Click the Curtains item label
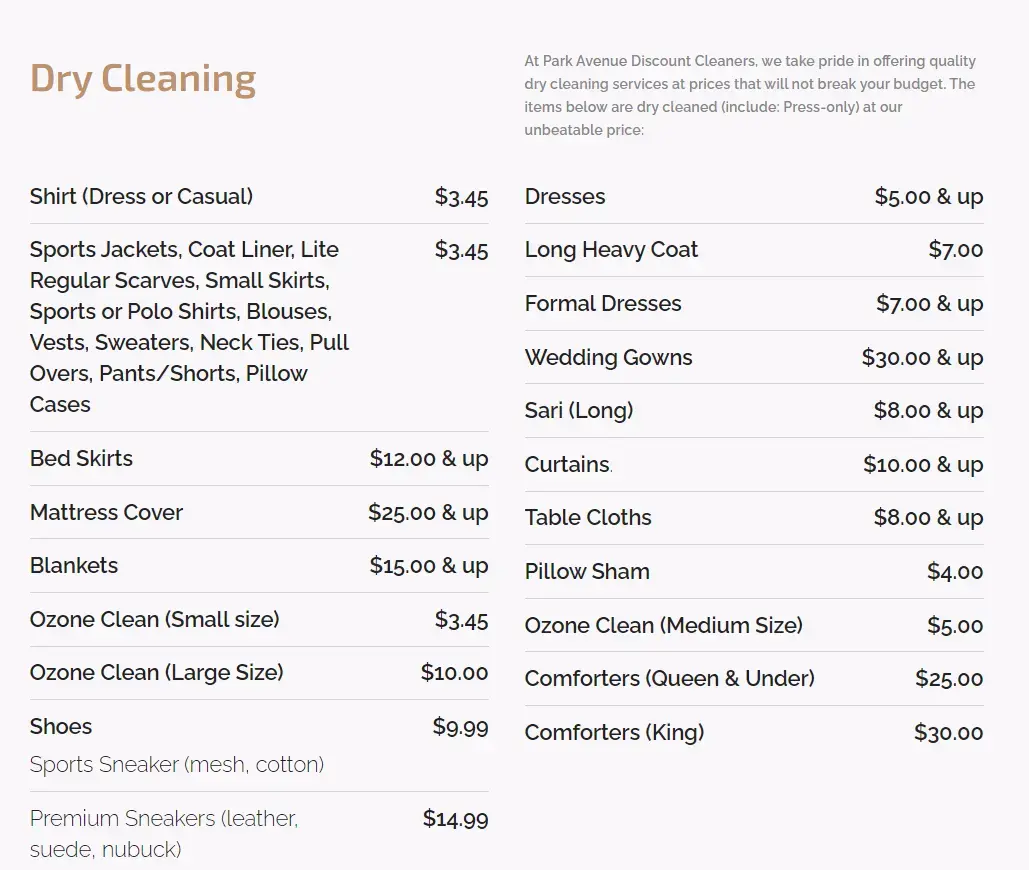Screen dimensions: 1029x870 [x=567, y=465]
